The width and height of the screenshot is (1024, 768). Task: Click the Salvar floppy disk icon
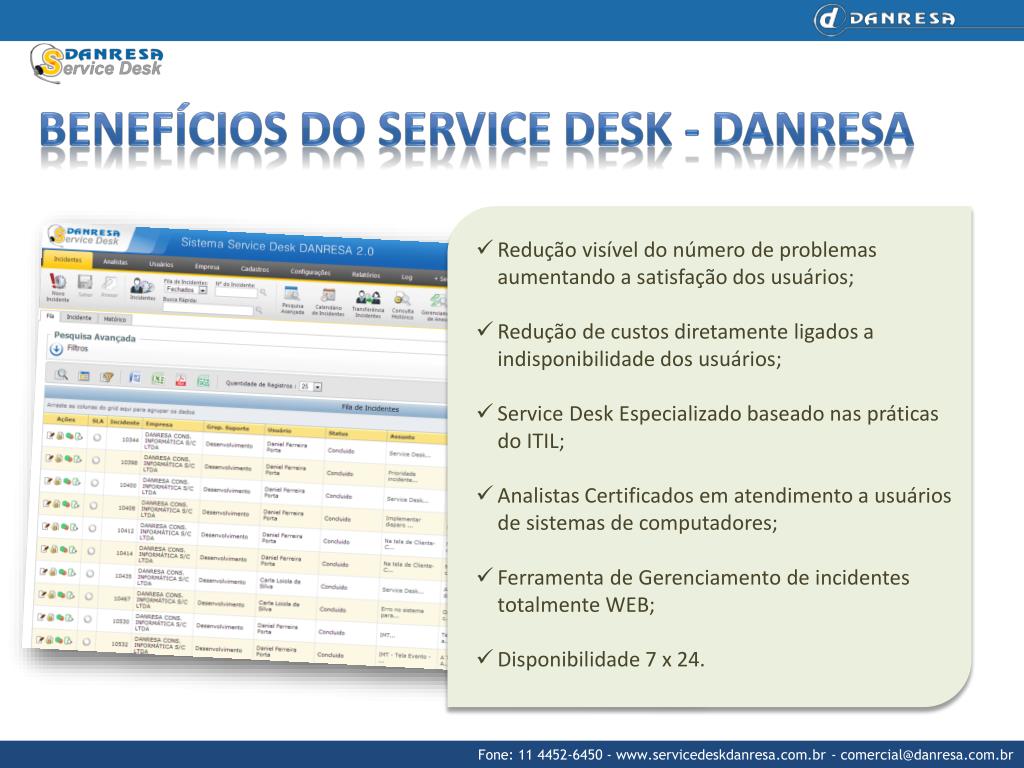pos(85,282)
